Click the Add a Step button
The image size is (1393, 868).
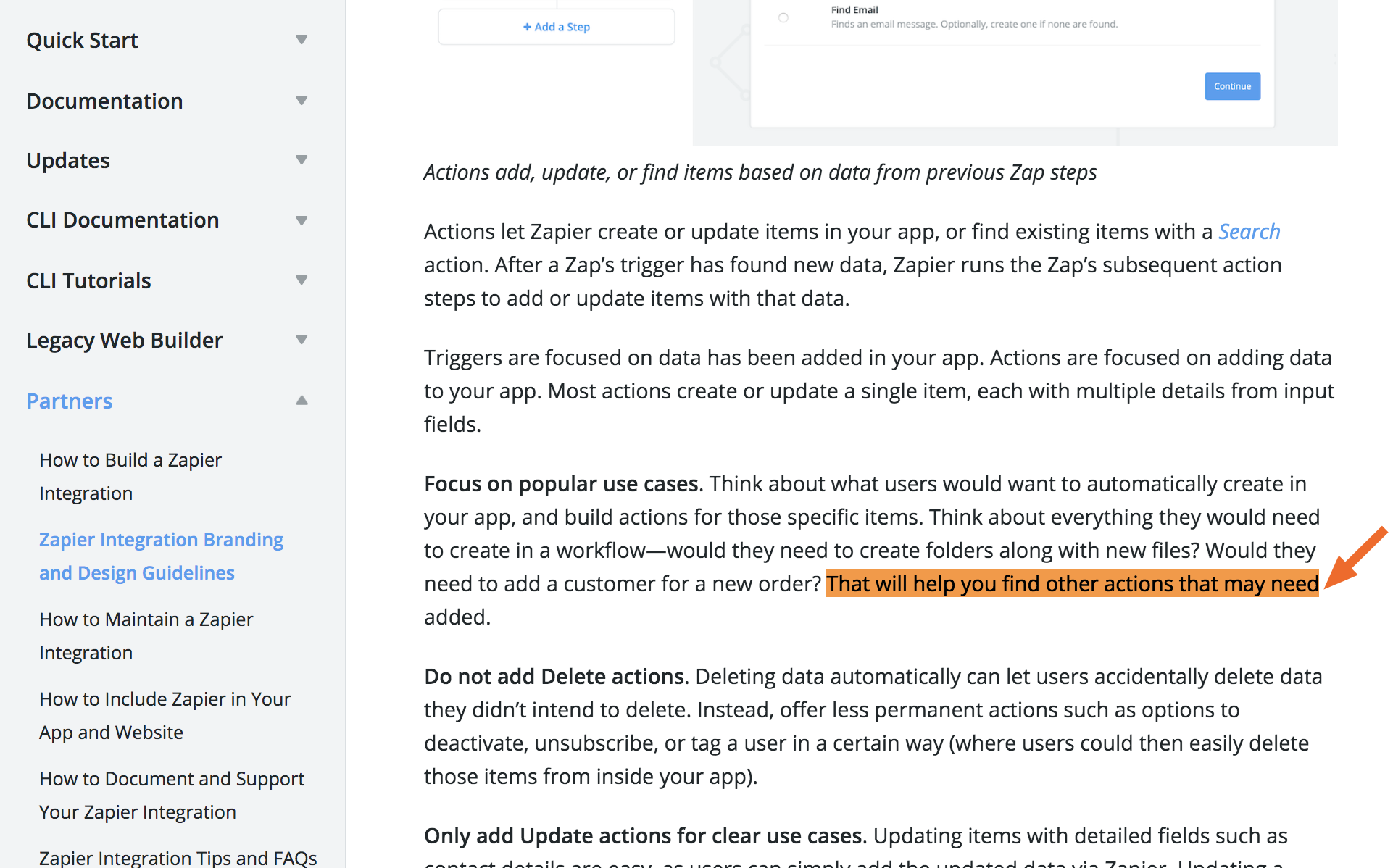556,27
